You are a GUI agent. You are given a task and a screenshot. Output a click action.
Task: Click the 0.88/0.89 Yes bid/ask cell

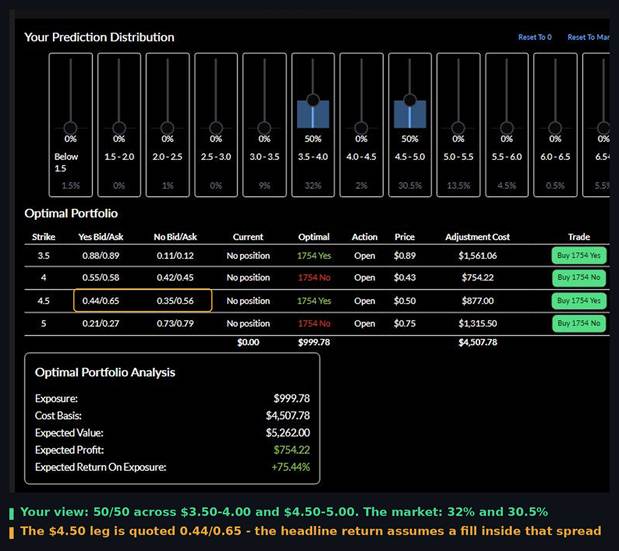[101, 256]
